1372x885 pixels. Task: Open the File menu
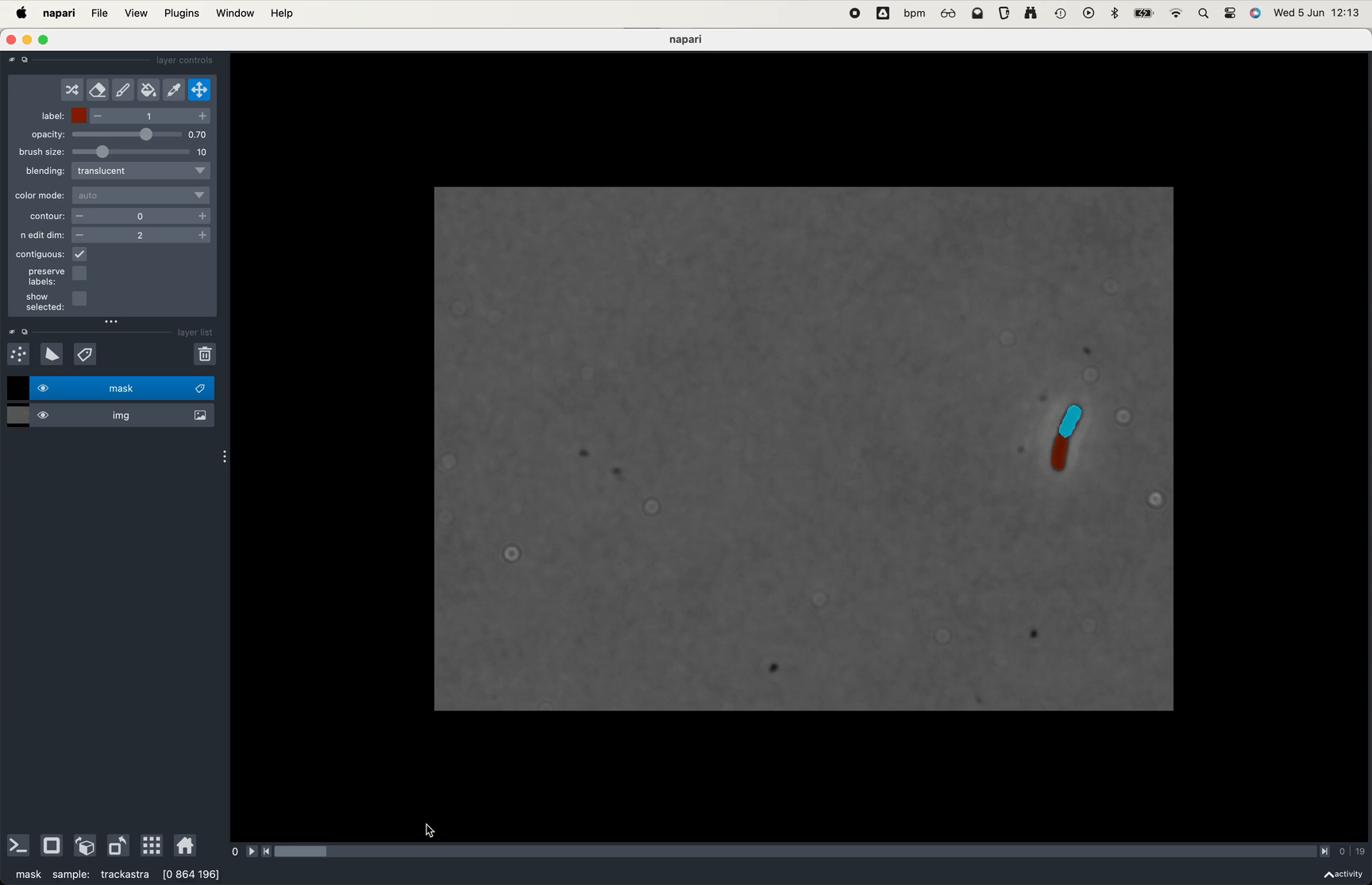click(x=99, y=13)
